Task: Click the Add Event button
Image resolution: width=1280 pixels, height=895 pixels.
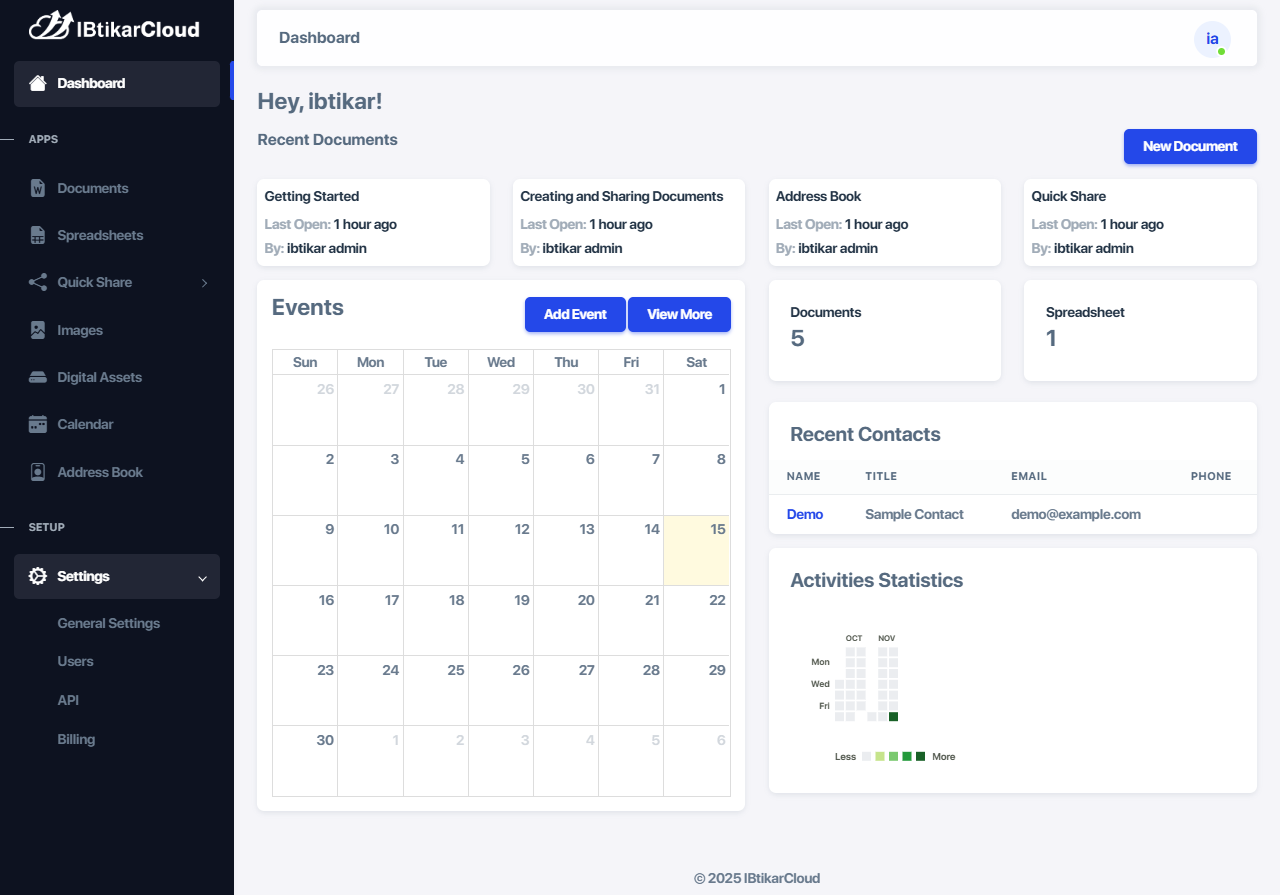Action: point(575,314)
